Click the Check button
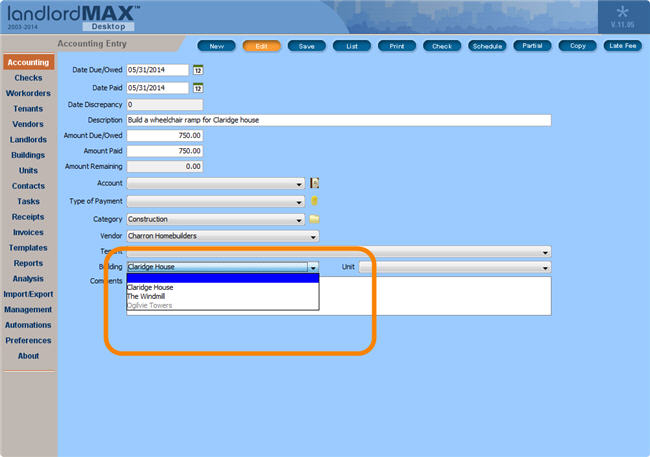Screen dimensions: 650x457 (442, 46)
